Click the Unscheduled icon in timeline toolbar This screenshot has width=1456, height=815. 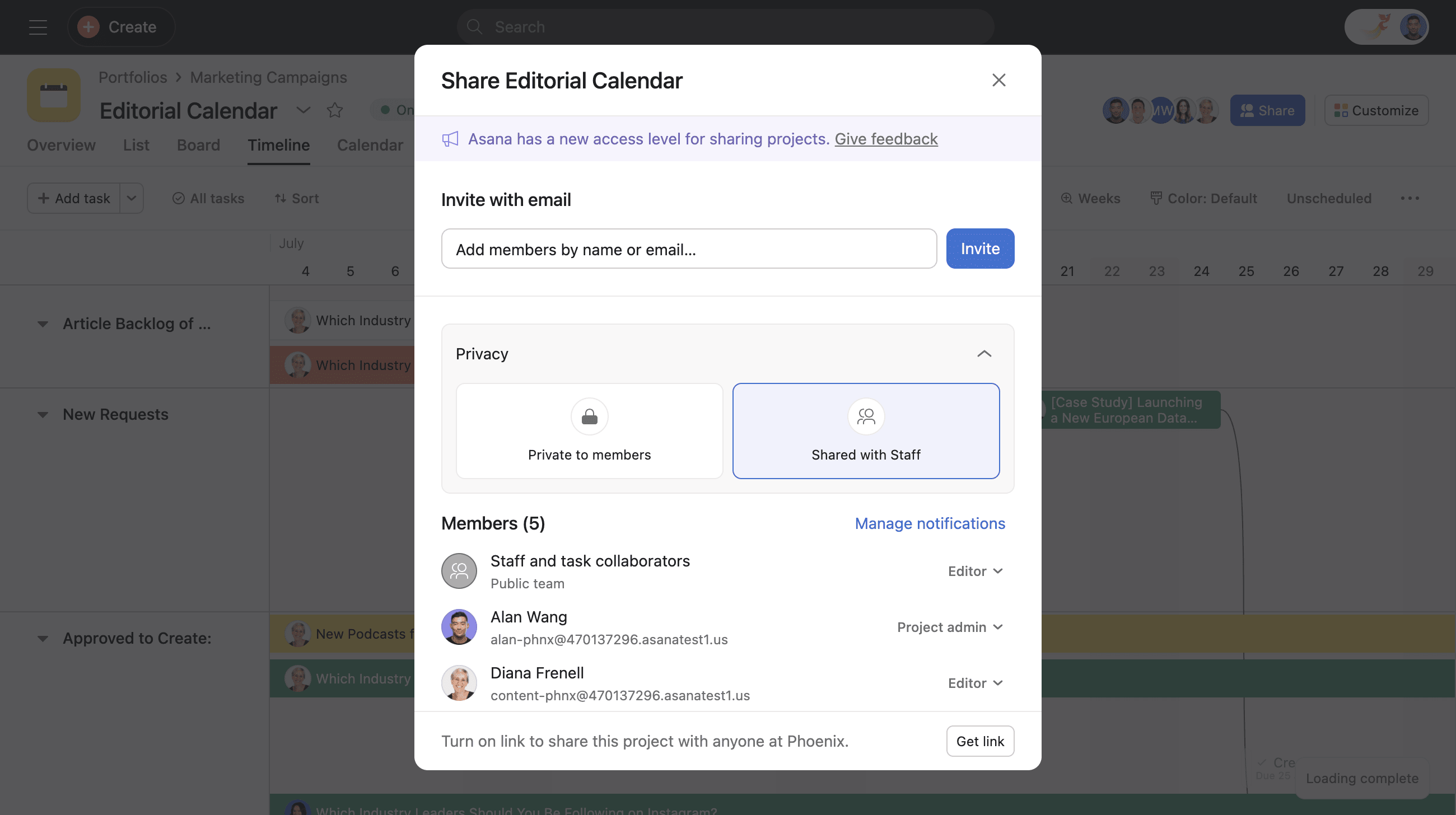(x=1329, y=198)
